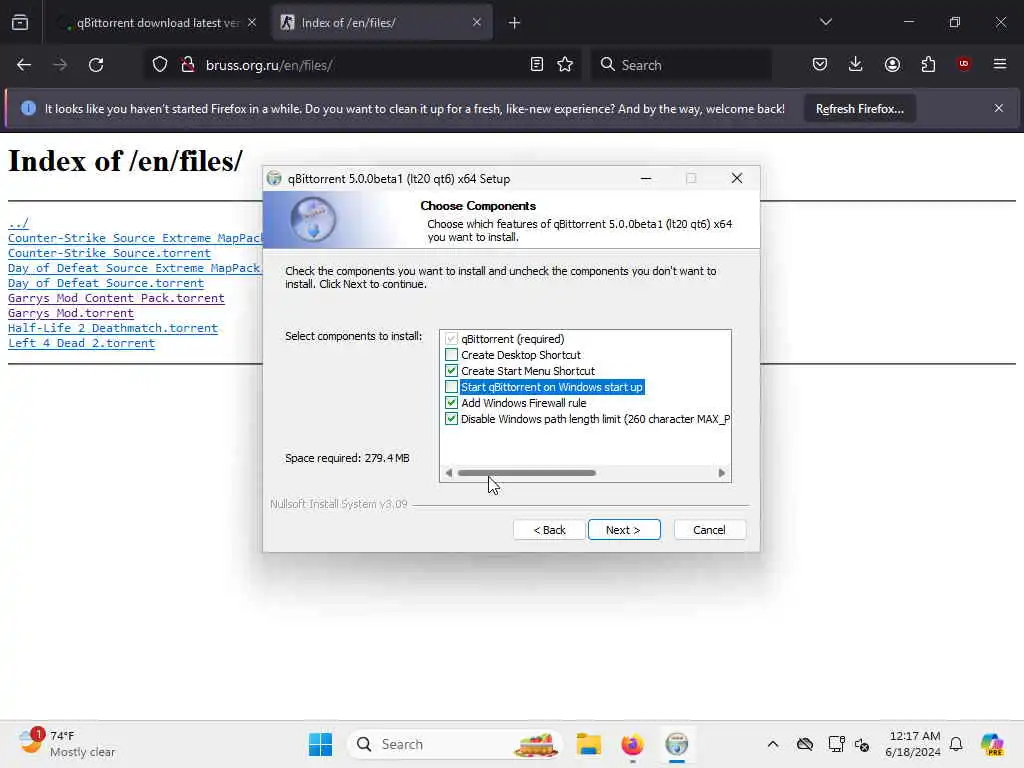Open the Garrys Mod.torrent link

[x=71, y=313]
